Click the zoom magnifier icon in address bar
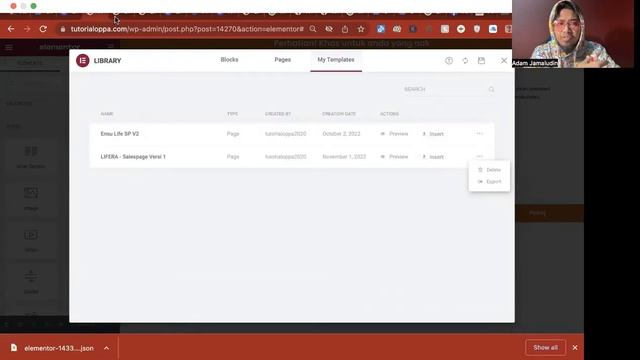The height and width of the screenshot is (360, 640). coord(313,29)
